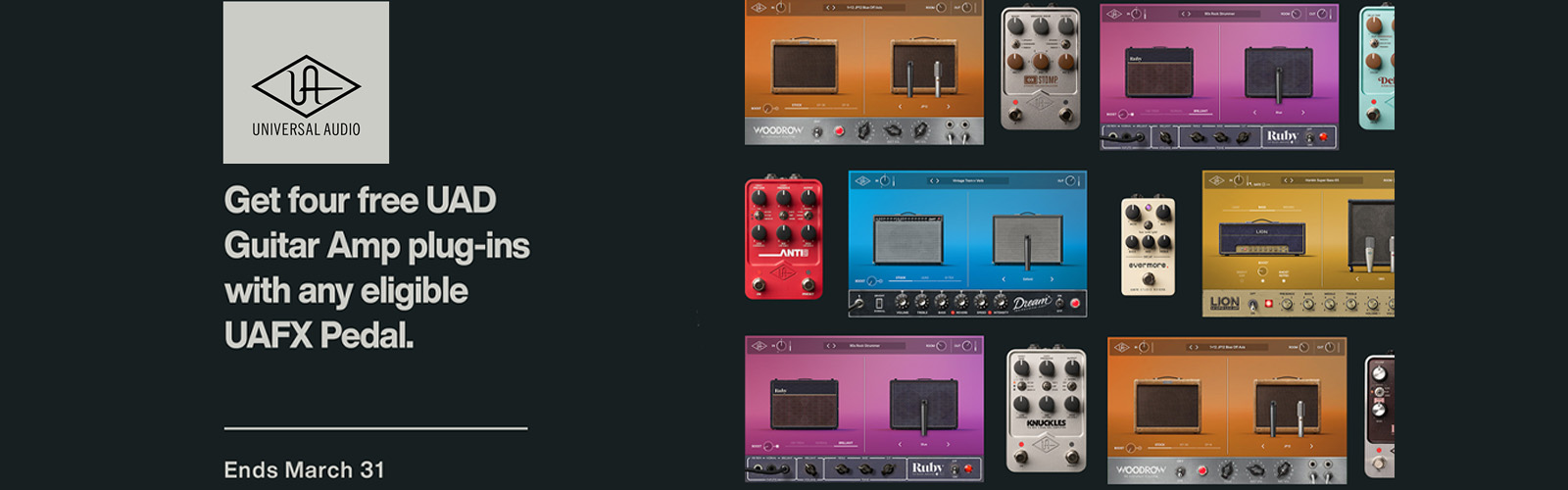Image resolution: width=1568 pixels, height=490 pixels.
Task: Click the output knob in Dream header
Action: pos(1071,180)
